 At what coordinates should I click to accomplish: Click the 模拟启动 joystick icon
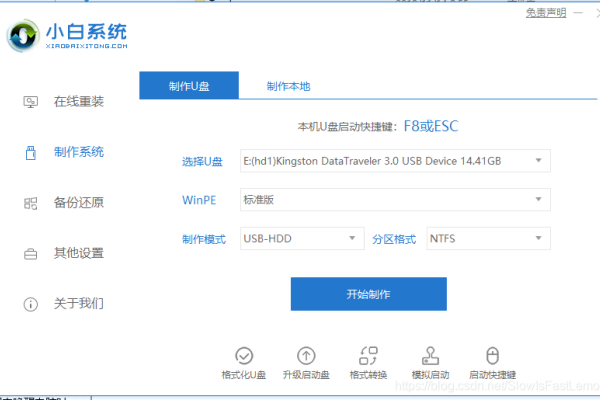click(430, 356)
